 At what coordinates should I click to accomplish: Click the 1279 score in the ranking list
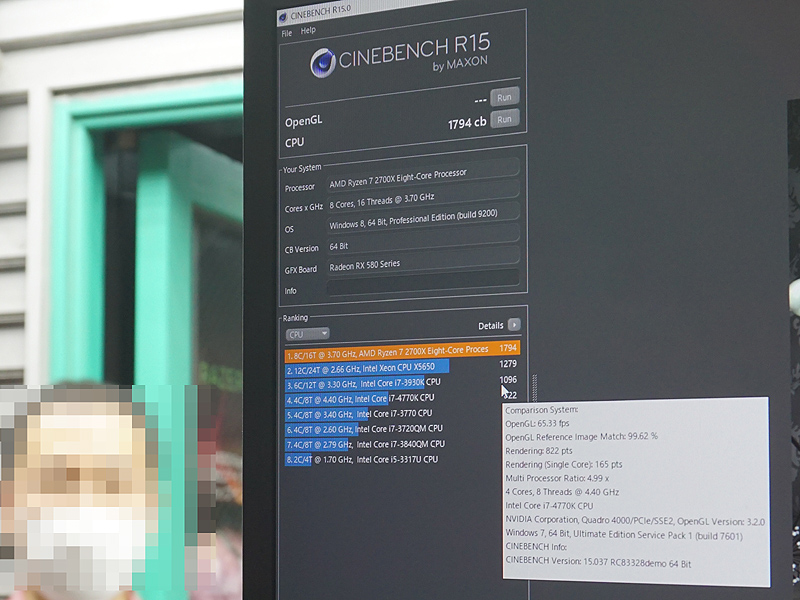(x=508, y=364)
